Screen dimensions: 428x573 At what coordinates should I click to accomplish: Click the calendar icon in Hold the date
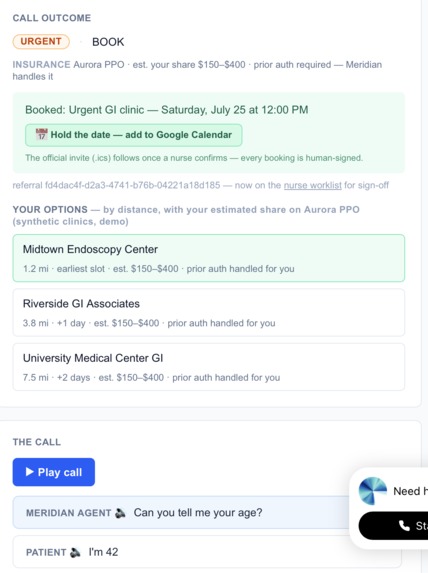tap(42, 134)
